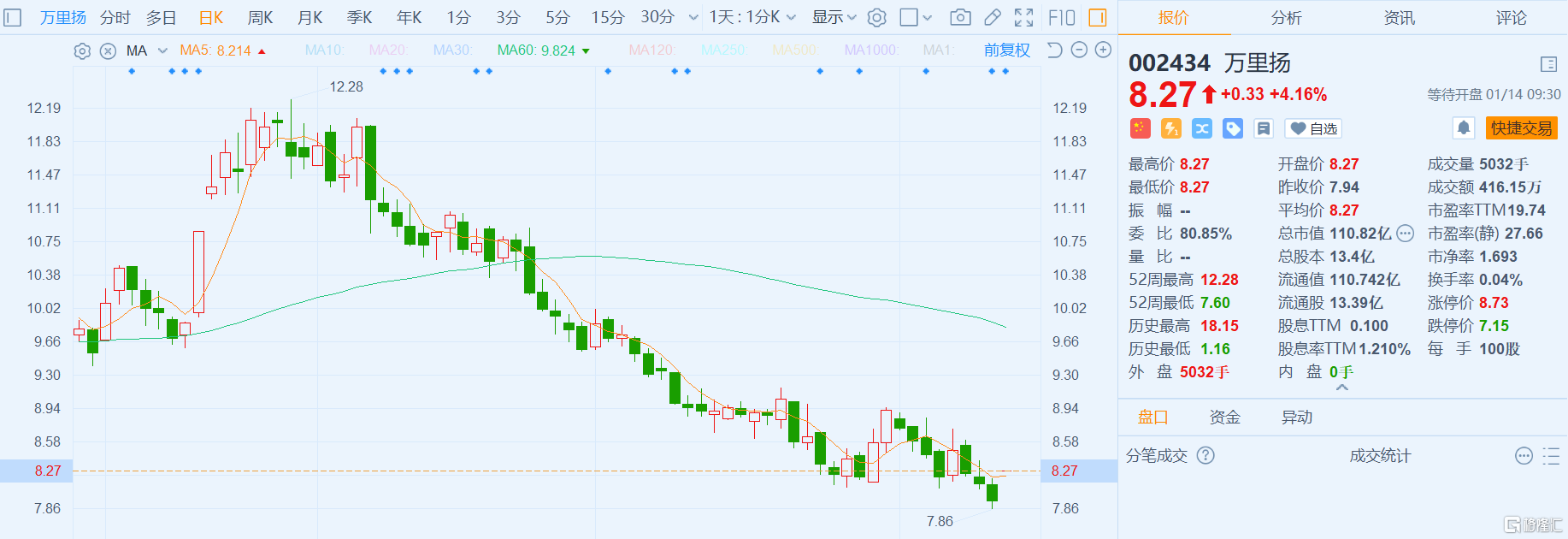Zoom in chart with plus icon
Screen dimensions: 1568x539
tap(1104, 50)
